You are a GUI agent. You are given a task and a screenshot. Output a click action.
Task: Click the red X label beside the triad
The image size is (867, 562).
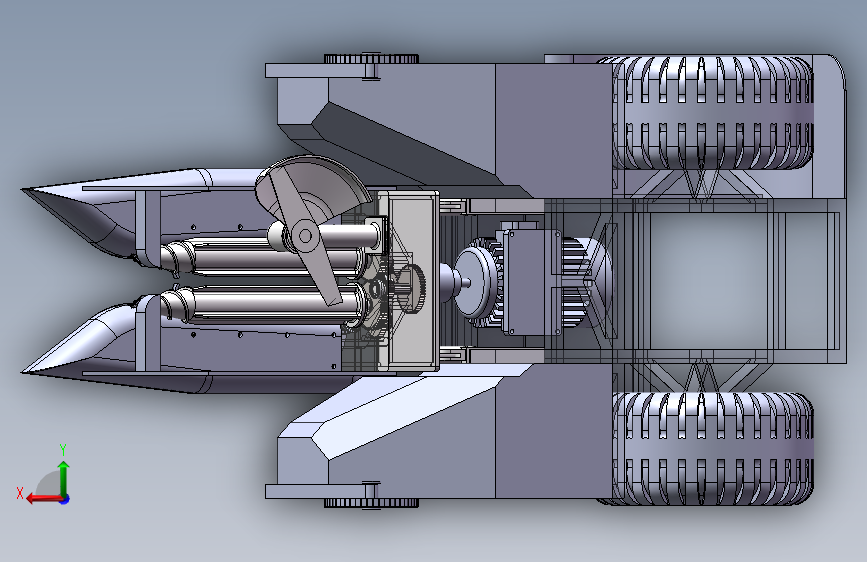click(x=20, y=493)
